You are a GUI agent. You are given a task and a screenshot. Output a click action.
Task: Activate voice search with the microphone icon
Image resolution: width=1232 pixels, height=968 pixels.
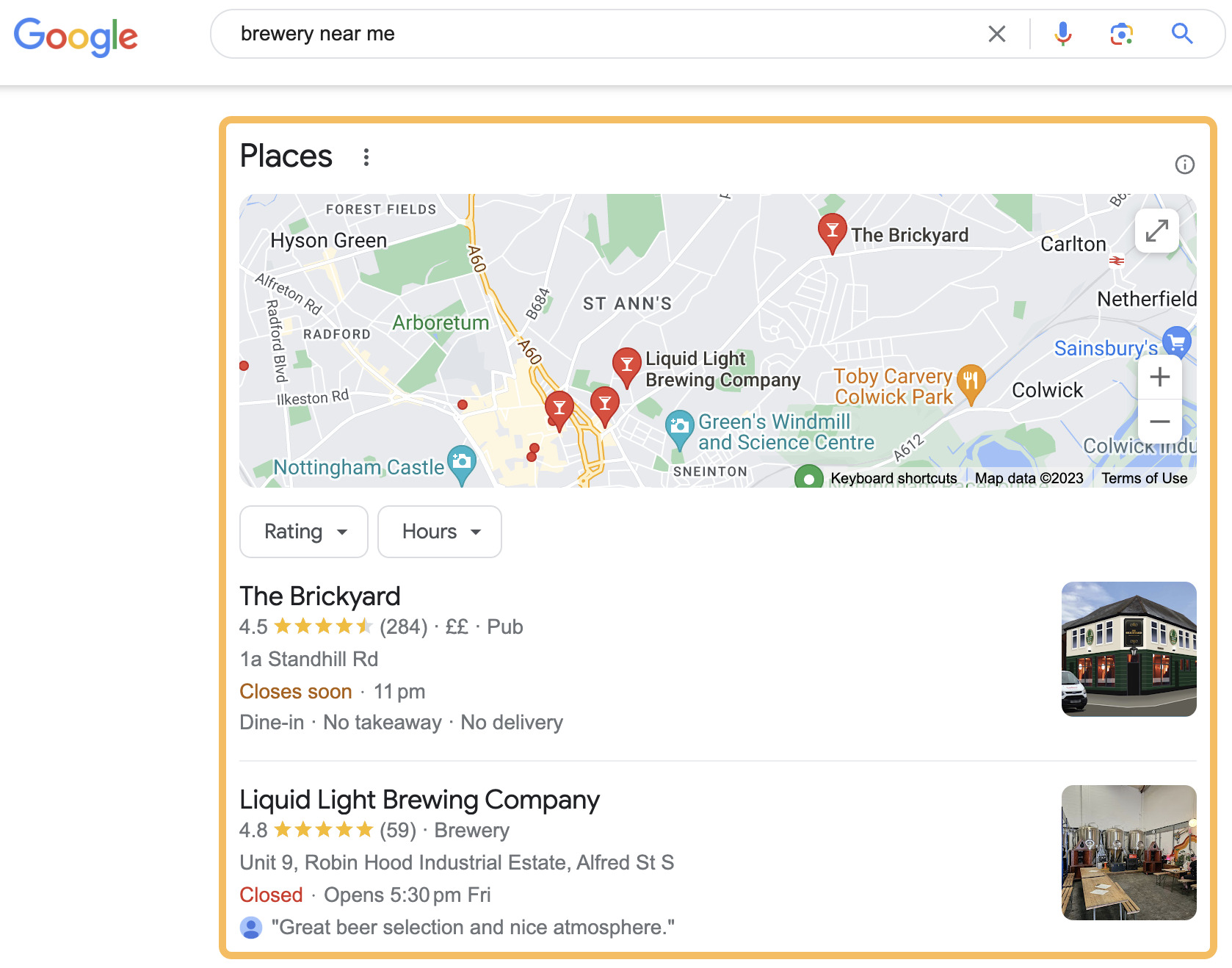pos(1062,34)
